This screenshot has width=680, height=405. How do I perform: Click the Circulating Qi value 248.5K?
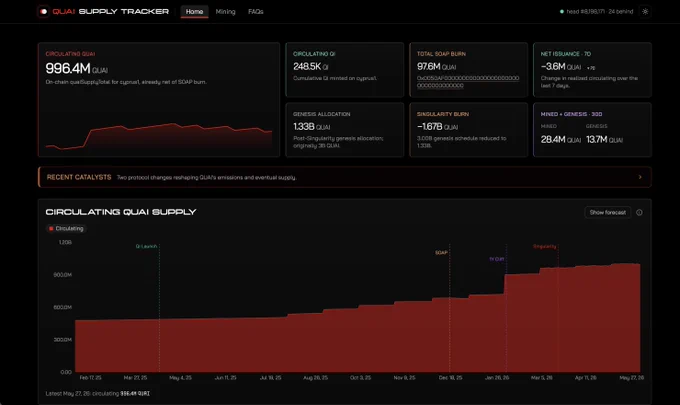307,67
